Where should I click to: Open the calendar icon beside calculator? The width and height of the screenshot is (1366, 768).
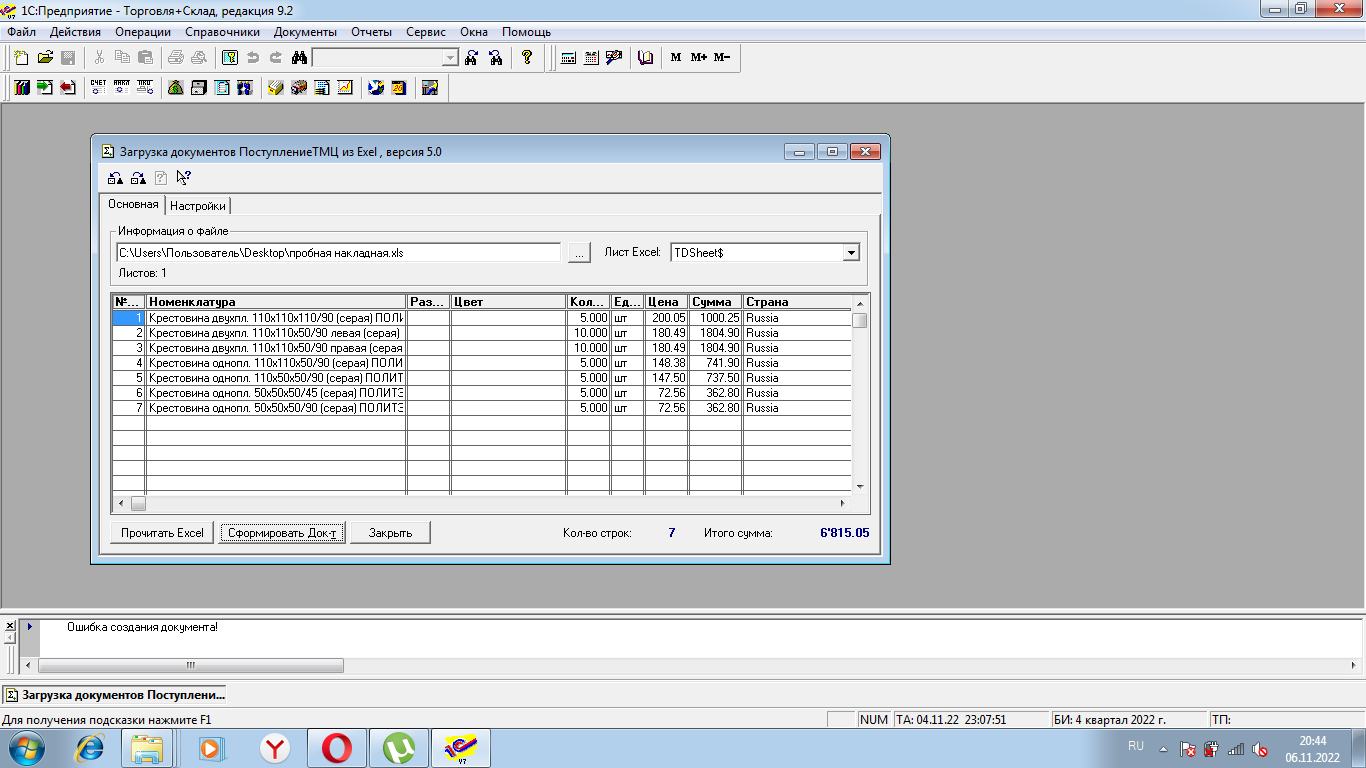591,58
